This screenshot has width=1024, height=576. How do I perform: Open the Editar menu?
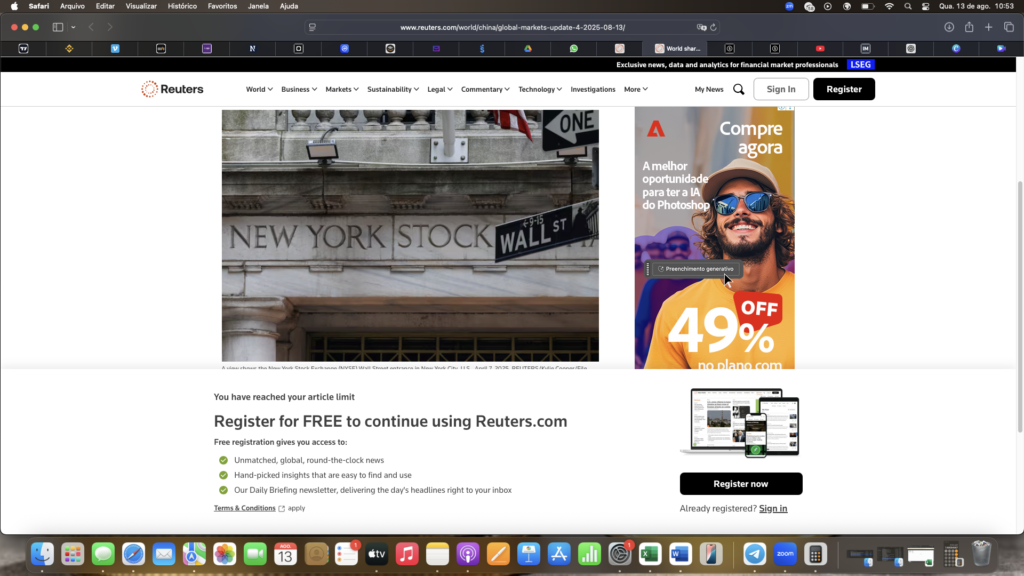click(105, 6)
